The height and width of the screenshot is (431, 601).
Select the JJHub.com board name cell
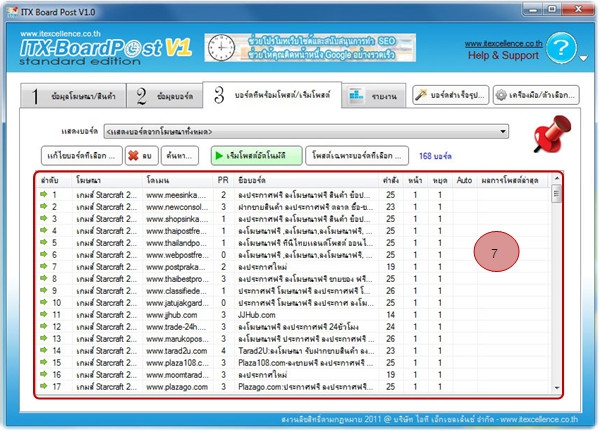pyautogui.click(x=257, y=315)
